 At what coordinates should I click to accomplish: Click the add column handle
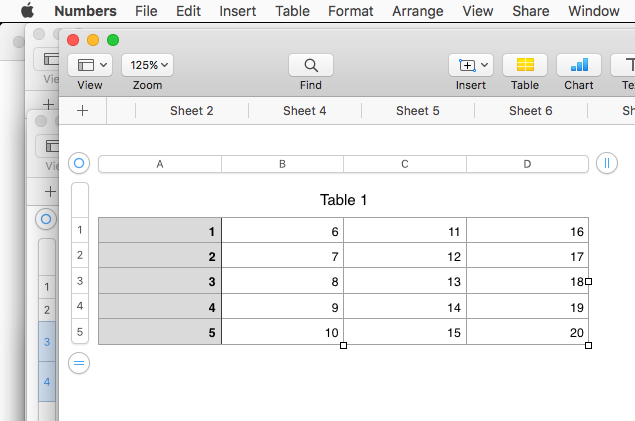pyautogui.click(x=606, y=163)
